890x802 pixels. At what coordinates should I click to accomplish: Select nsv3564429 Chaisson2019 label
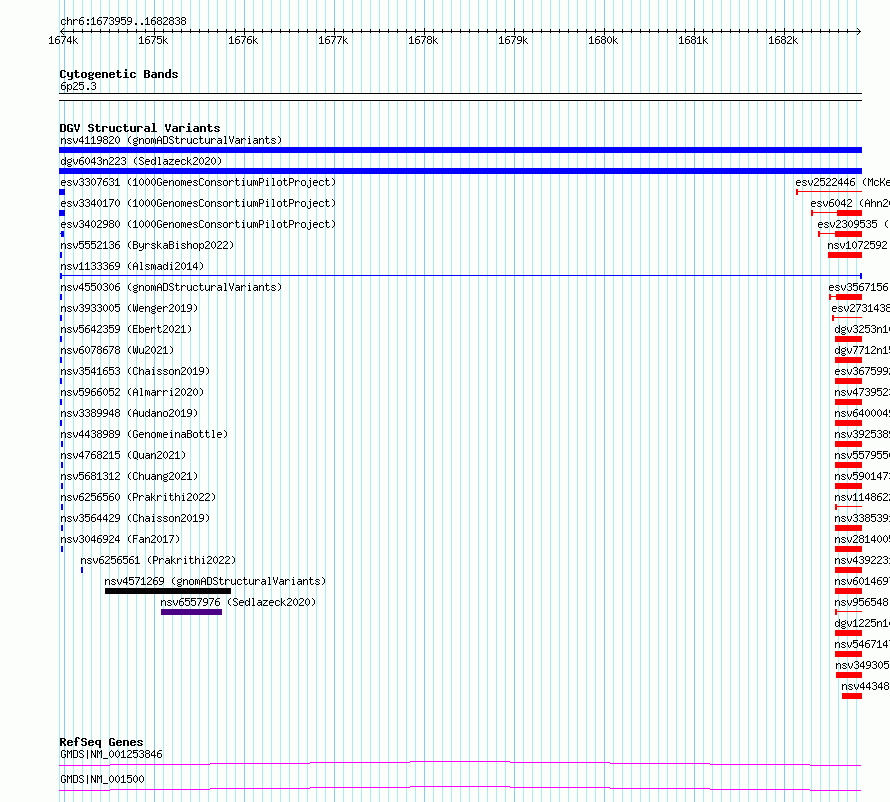(135, 518)
